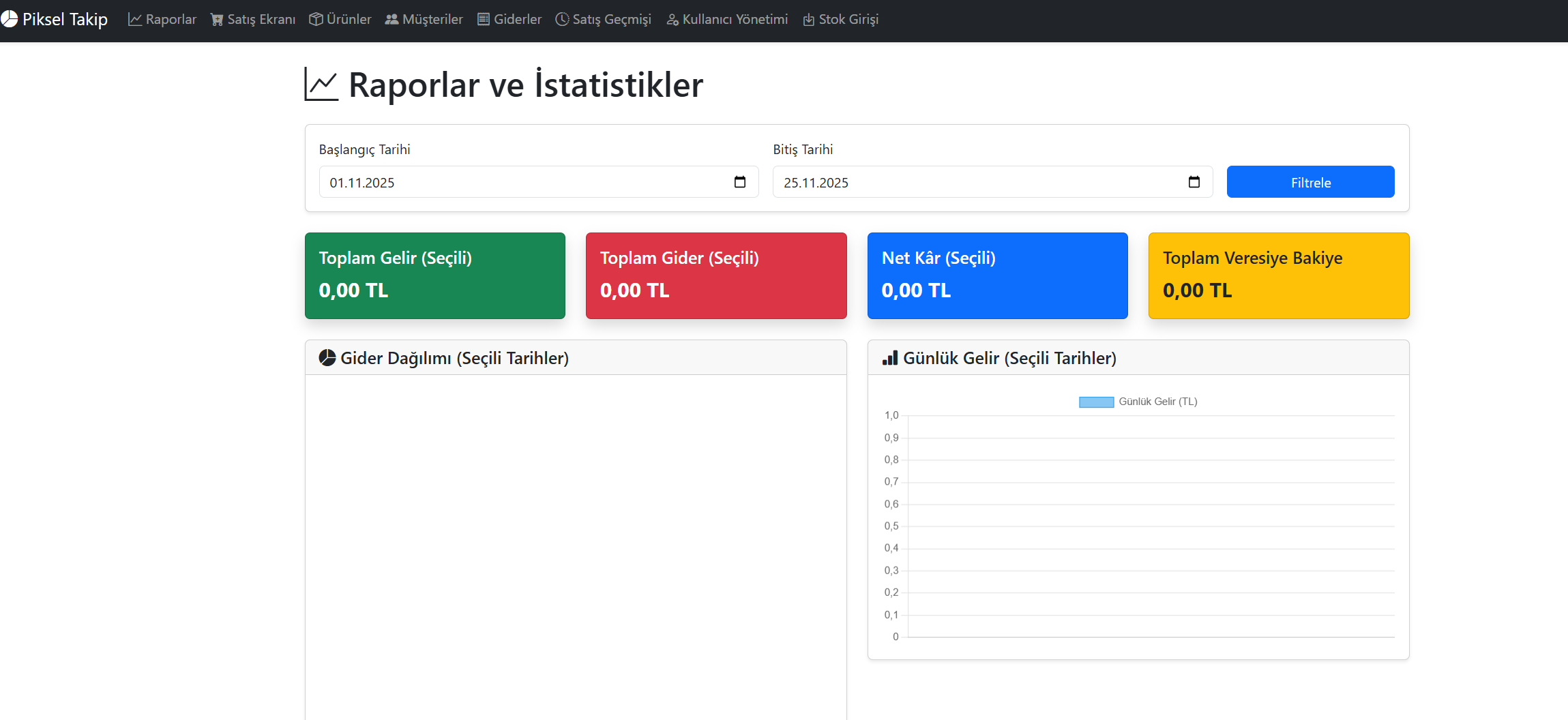This screenshot has height=720, width=1568.
Task: Click the Stok Girişi download icon
Action: [808, 19]
